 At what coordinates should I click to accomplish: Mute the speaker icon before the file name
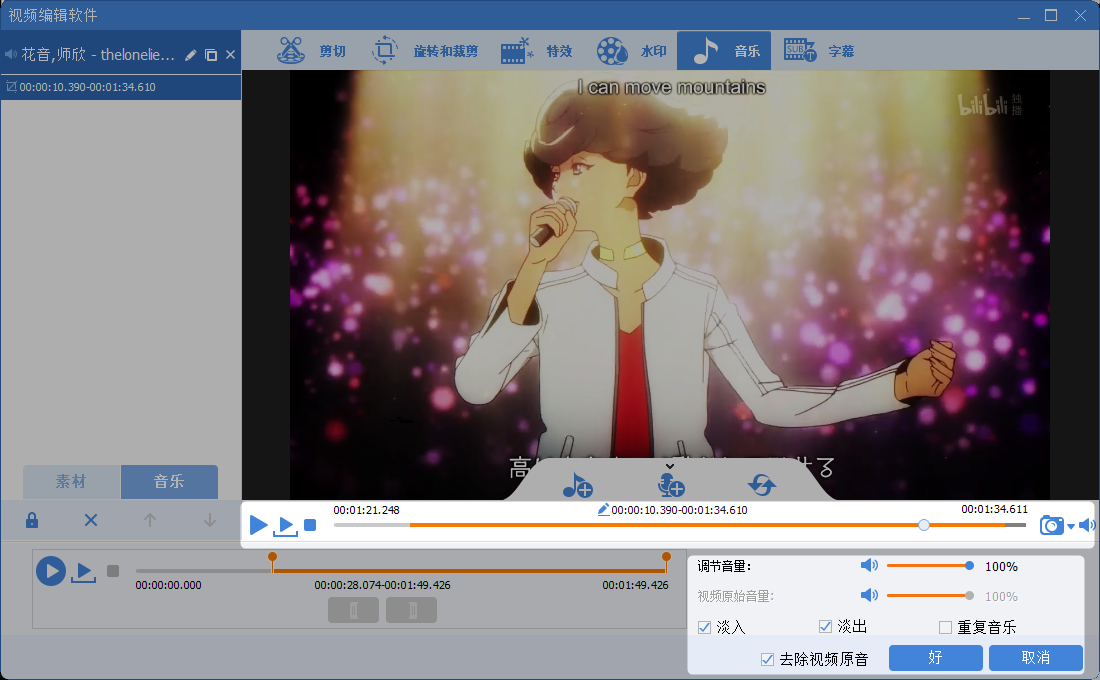[x=11, y=55]
